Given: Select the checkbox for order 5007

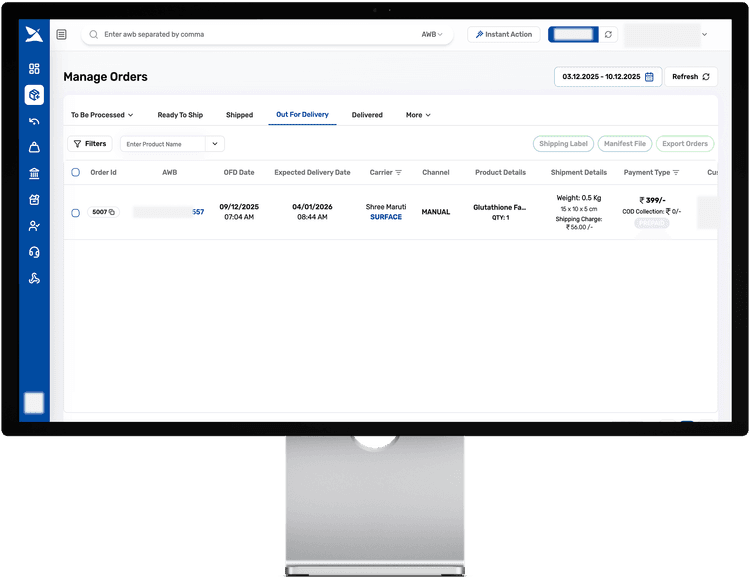Looking at the screenshot, I should coord(75,212).
